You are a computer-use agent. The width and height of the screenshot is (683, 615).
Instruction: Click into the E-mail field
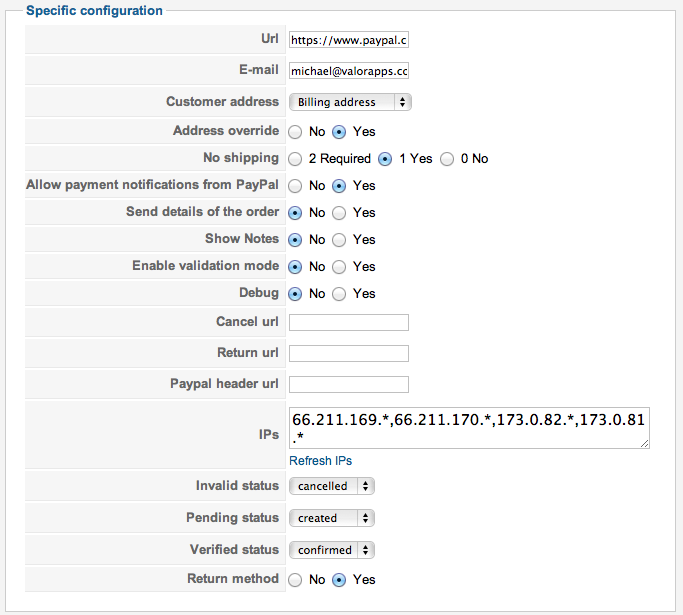[x=348, y=71]
